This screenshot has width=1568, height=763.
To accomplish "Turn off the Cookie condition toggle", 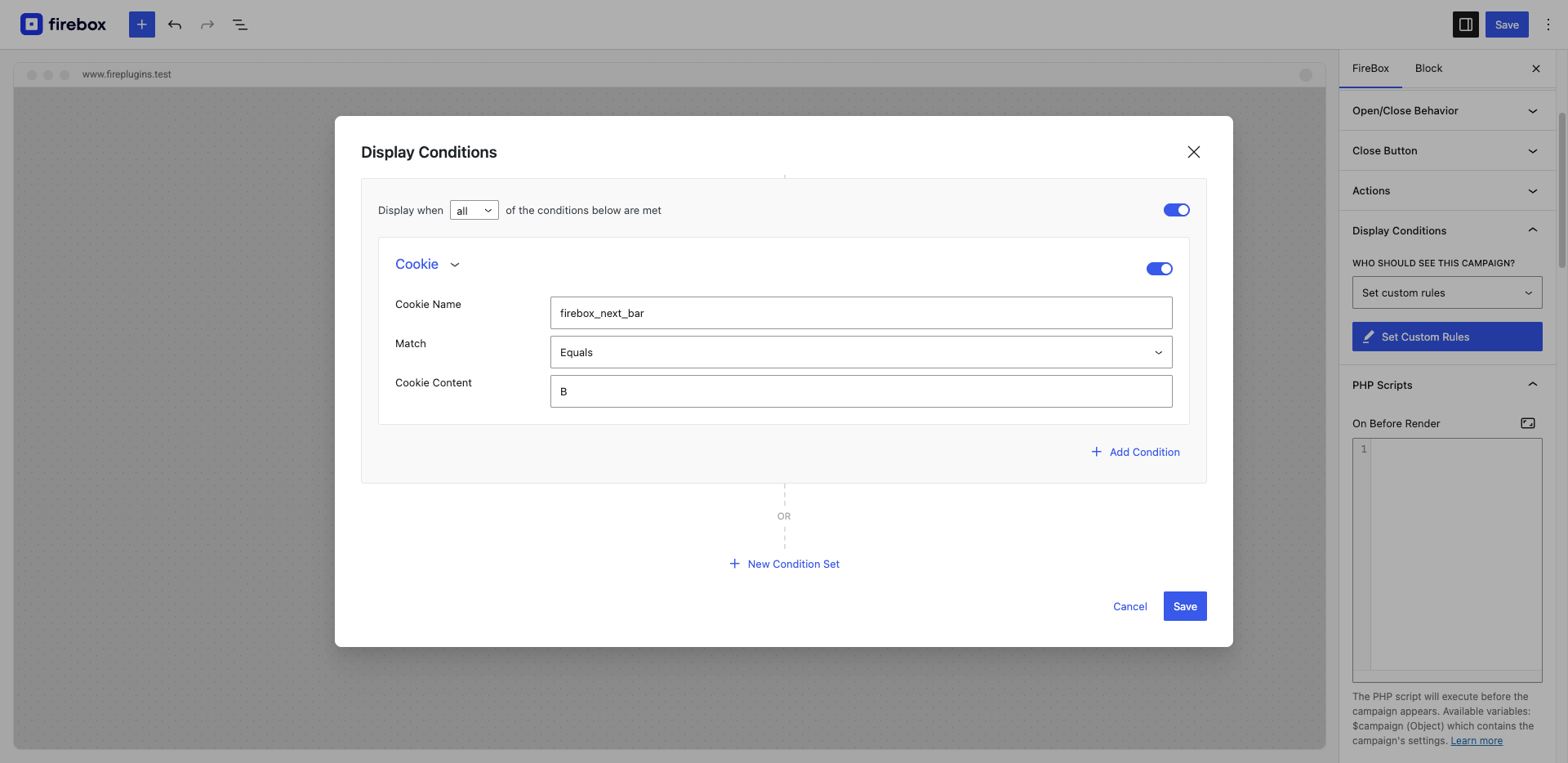I will [x=1159, y=269].
